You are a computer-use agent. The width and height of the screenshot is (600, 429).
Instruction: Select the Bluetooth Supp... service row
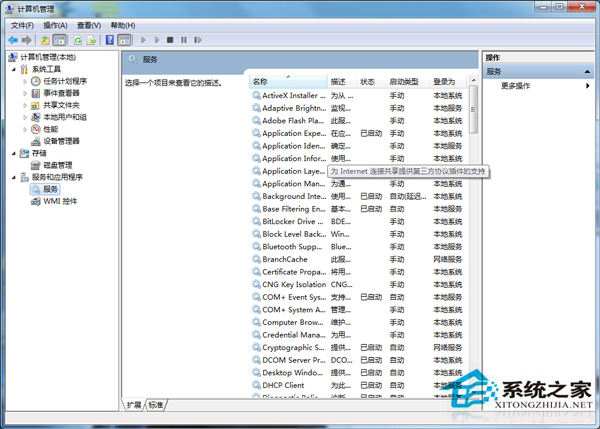click(x=359, y=246)
